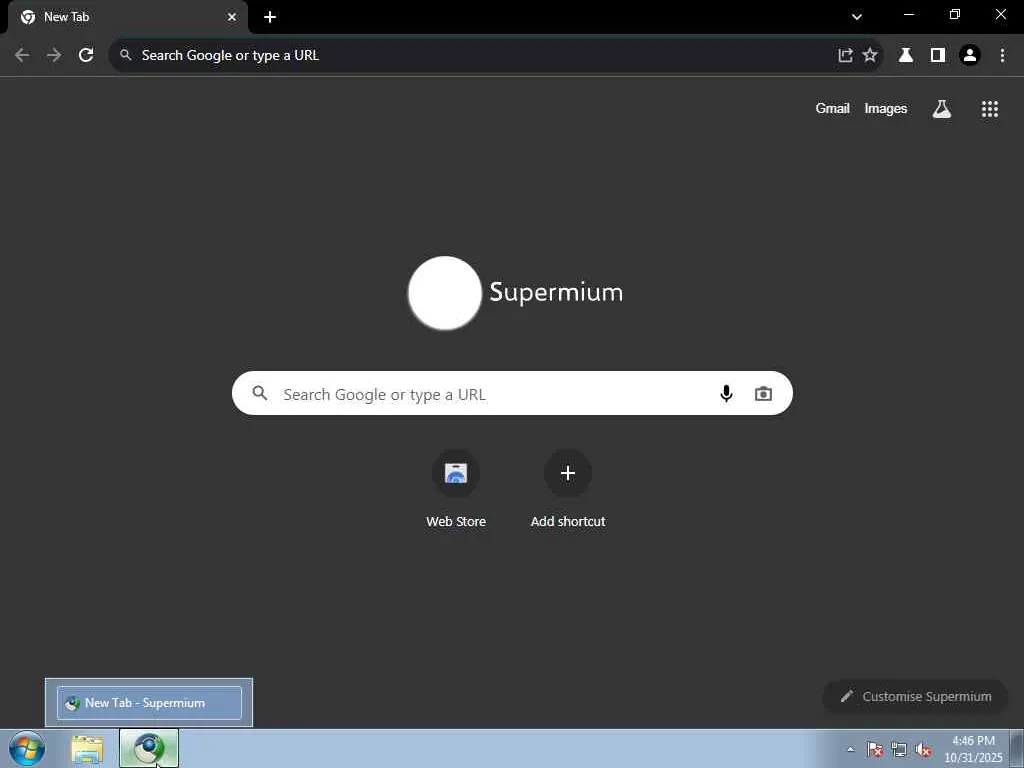Start voice search with the microphone

[x=726, y=393]
